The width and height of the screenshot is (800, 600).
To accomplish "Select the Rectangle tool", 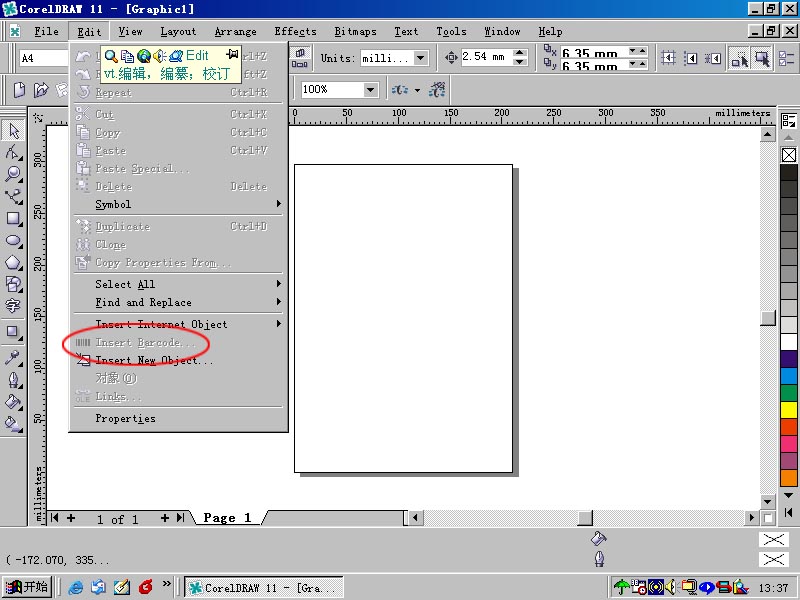I will (13, 219).
